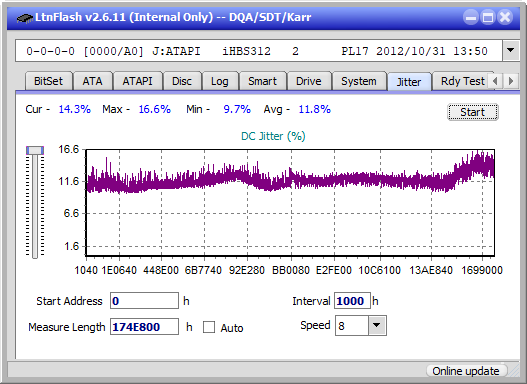Click the x-axis label BB0080
Image resolution: width=527 pixels, height=384 pixels.
(291, 270)
